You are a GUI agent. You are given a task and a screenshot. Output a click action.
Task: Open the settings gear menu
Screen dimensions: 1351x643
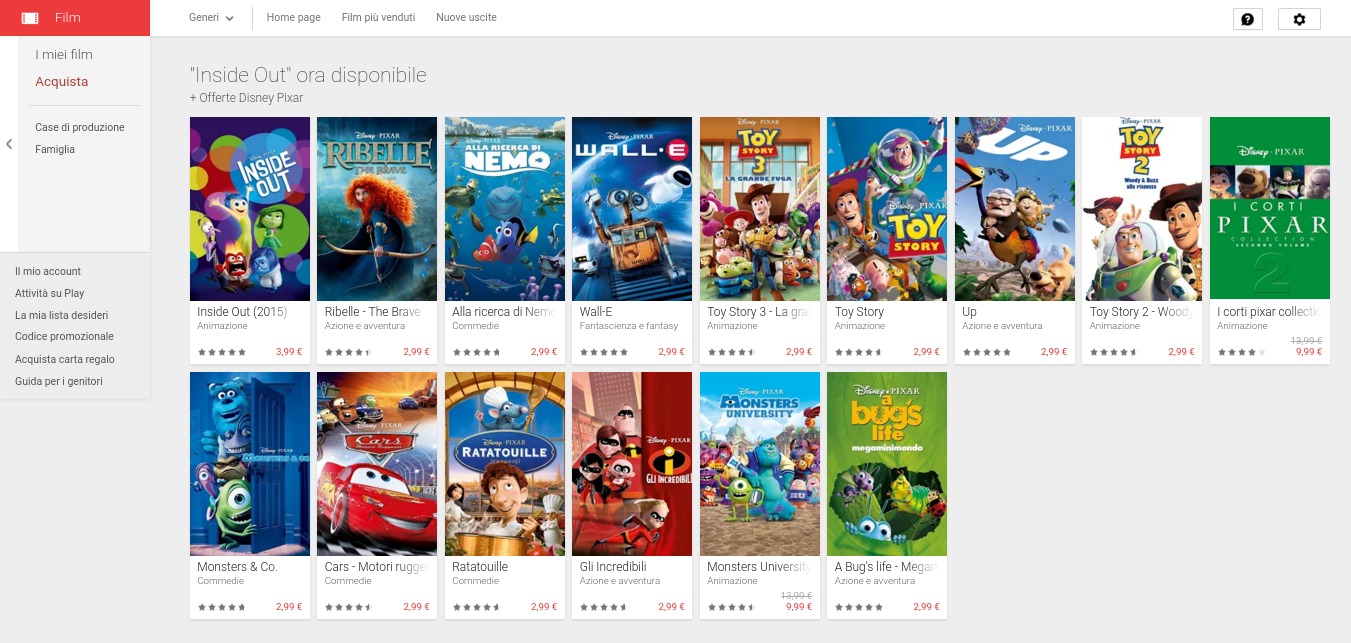[x=1299, y=19]
